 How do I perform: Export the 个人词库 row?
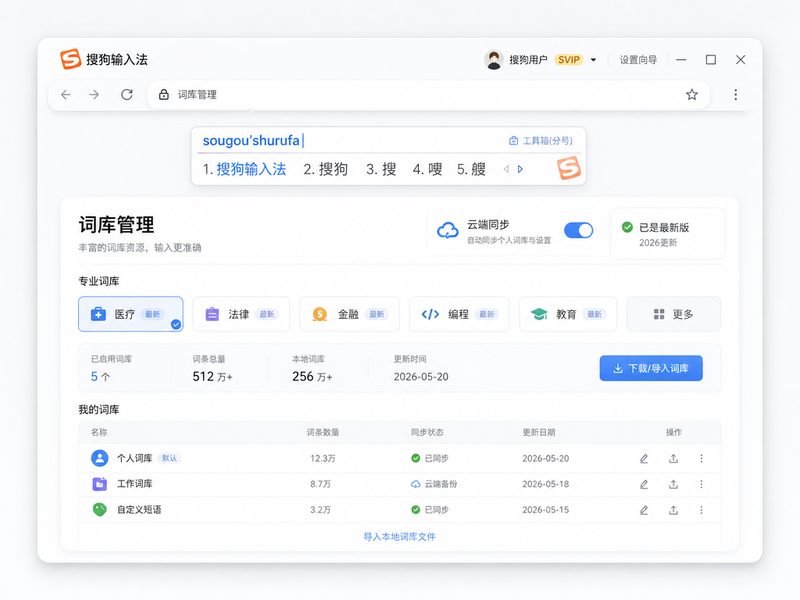(673, 459)
